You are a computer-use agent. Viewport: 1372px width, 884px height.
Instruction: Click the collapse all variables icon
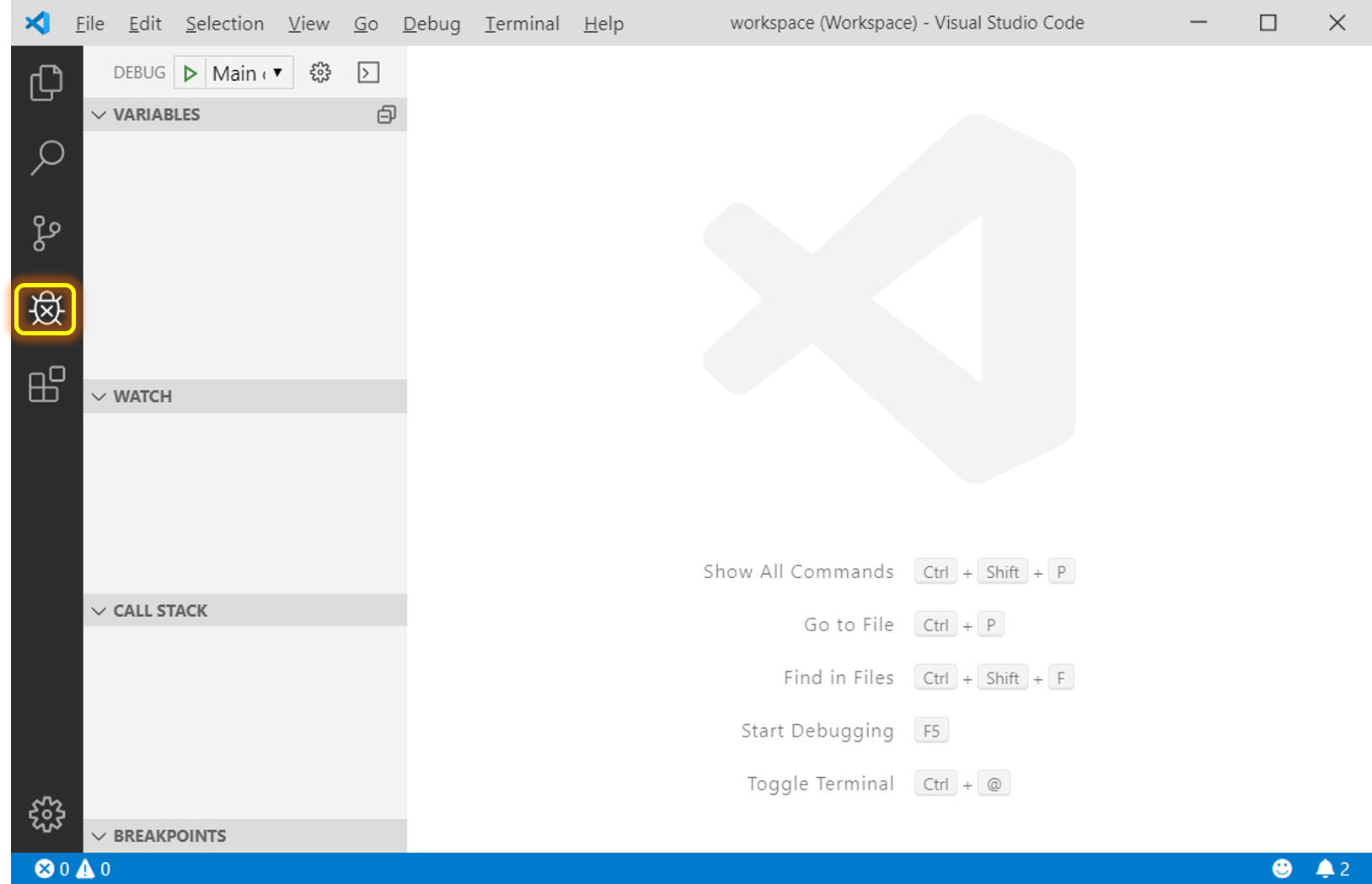tap(386, 115)
